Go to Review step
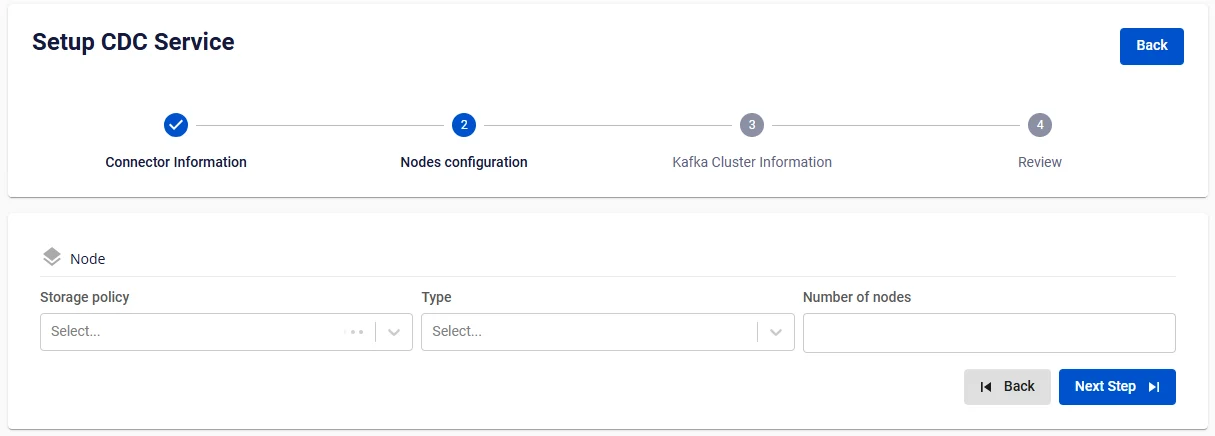 [x=1040, y=162]
